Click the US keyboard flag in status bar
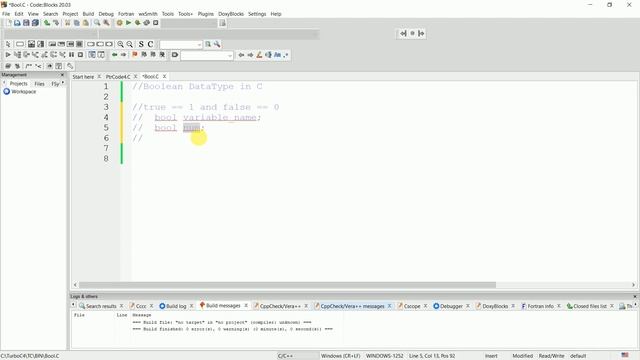 pyautogui.click(x=625, y=356)
